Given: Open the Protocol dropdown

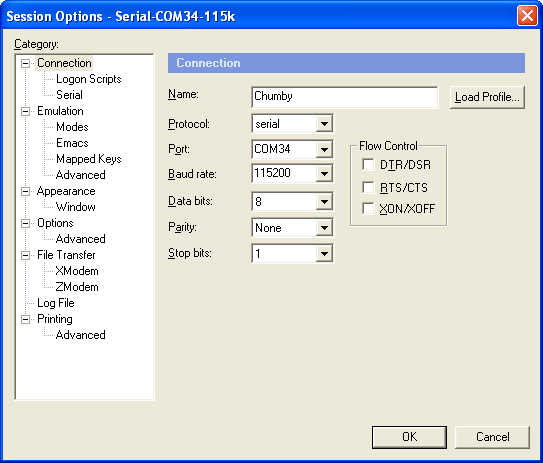Looking at the screenshot, I should (x=324, y=124).
